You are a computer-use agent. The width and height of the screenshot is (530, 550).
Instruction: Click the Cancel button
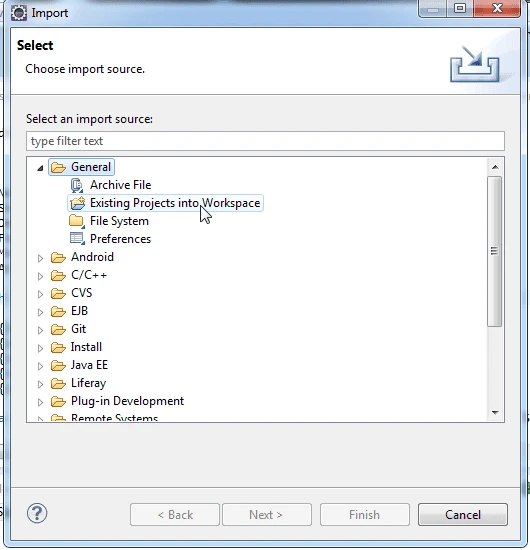(x=463, y=515)
